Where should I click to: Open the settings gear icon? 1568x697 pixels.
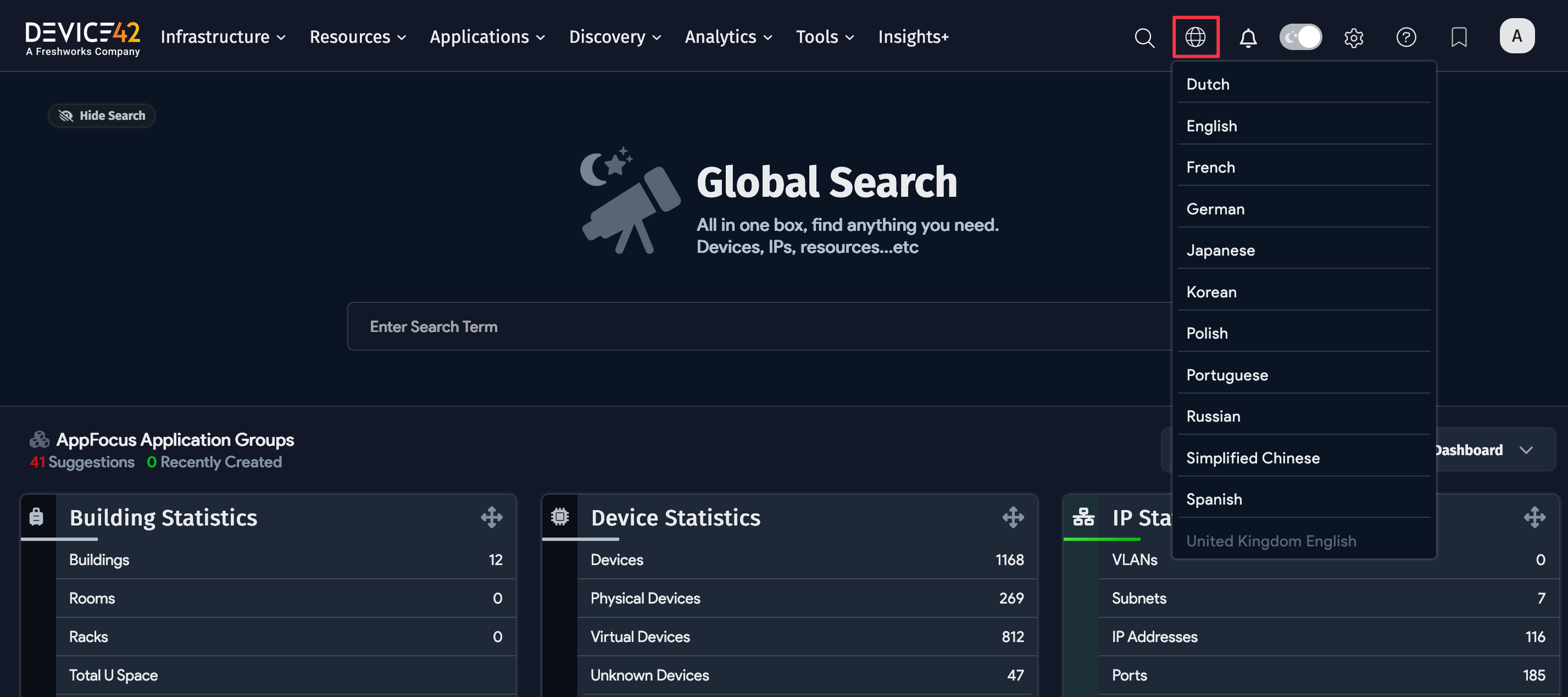click(1354, 37)
